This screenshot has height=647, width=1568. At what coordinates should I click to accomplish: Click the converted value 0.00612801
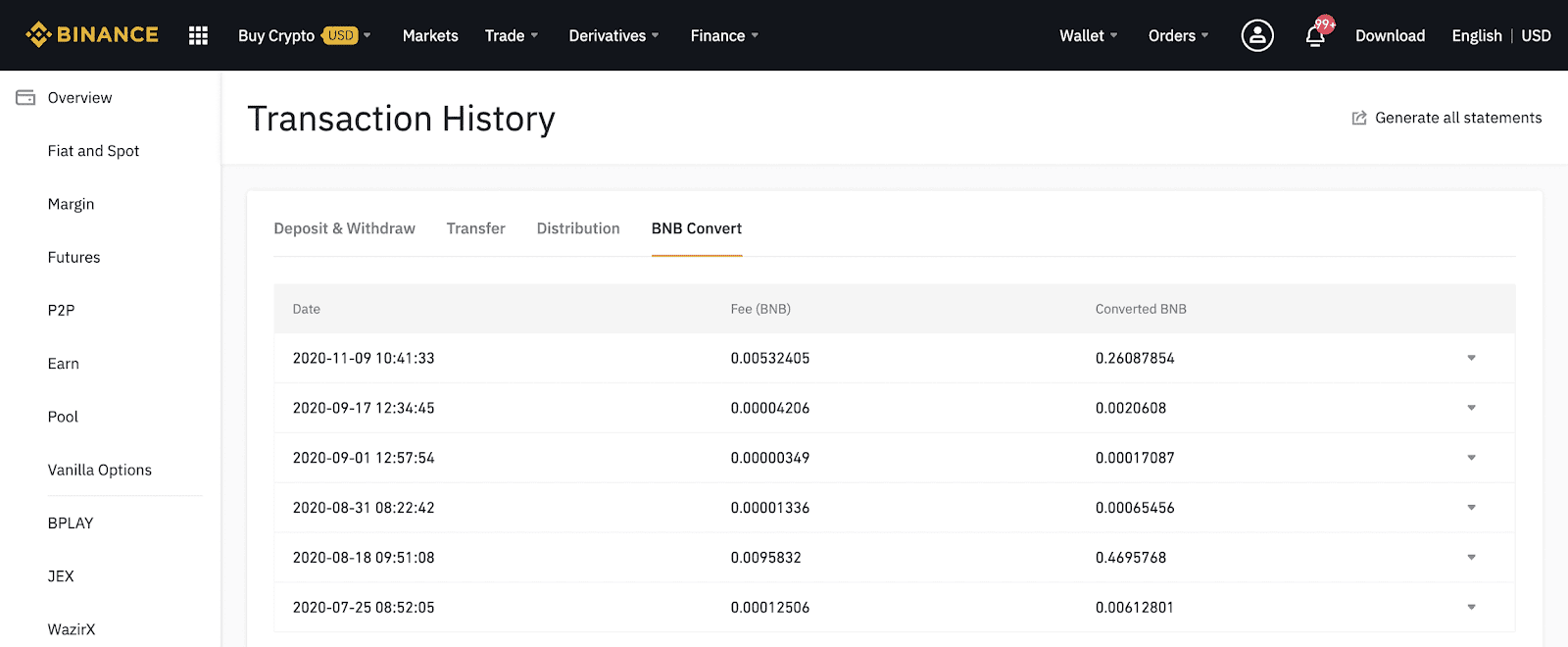1135,608
